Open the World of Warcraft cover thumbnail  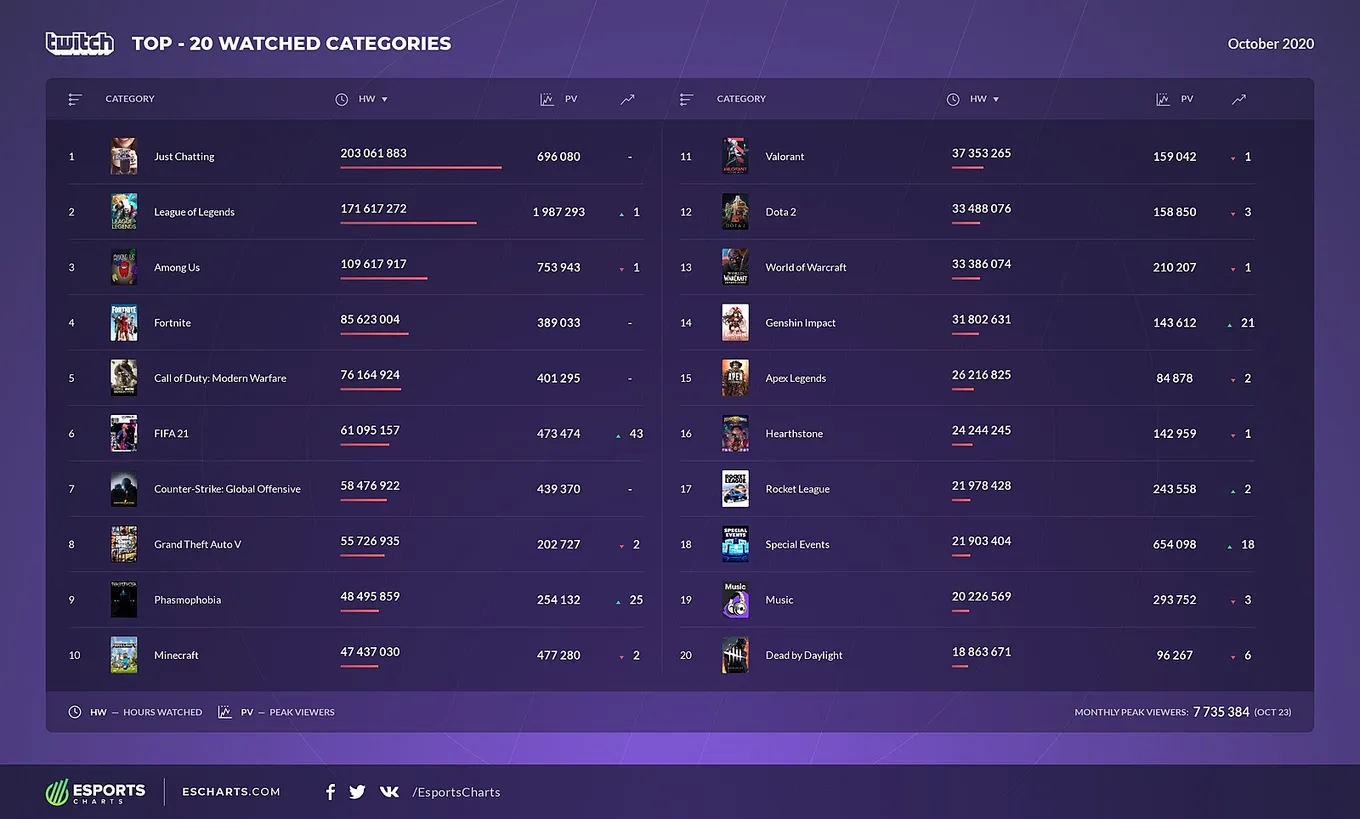[x=735, y=267]
